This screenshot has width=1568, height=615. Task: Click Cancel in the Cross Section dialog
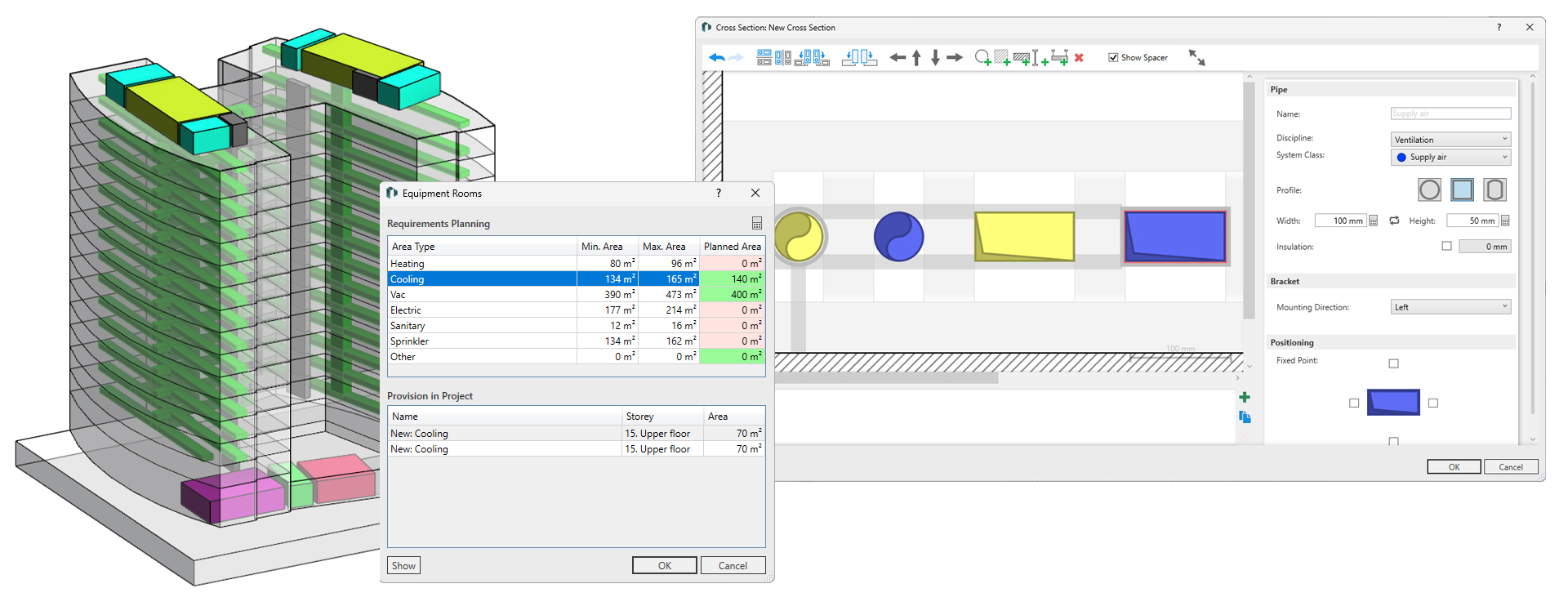point(1510,467)
